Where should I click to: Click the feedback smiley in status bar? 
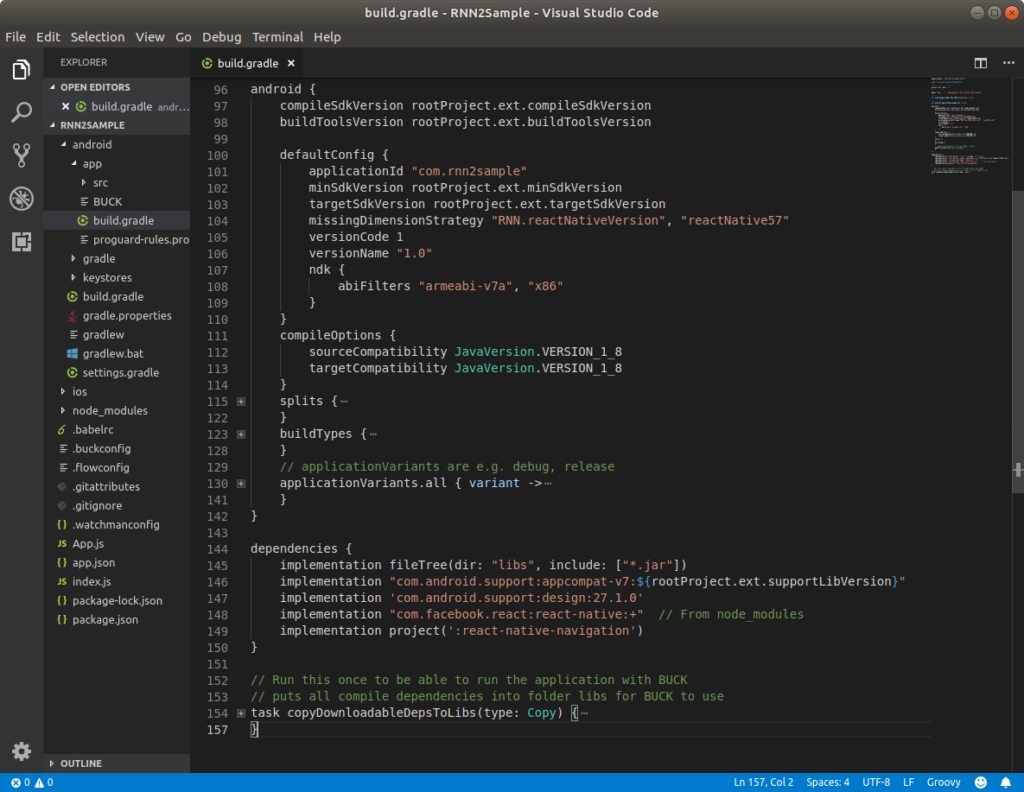(980, 782)
